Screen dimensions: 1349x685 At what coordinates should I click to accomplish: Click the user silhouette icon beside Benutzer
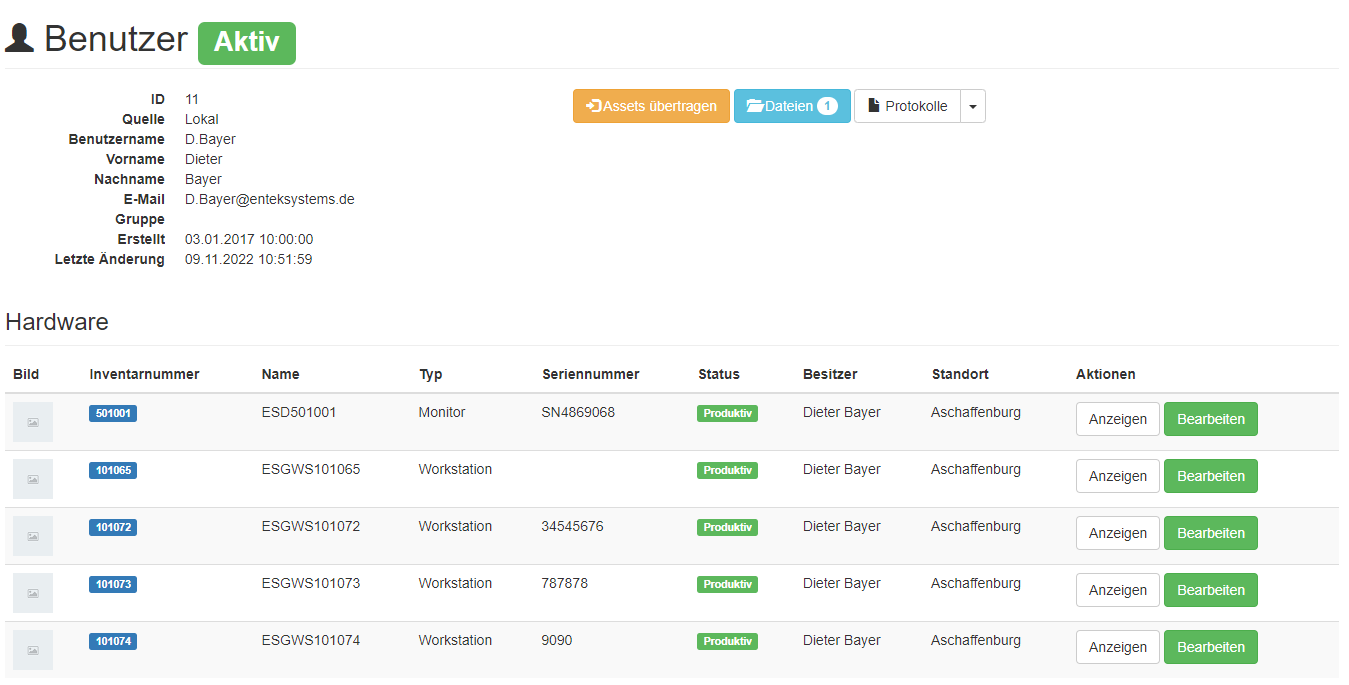pyautogui.click(x=20, y=39)
